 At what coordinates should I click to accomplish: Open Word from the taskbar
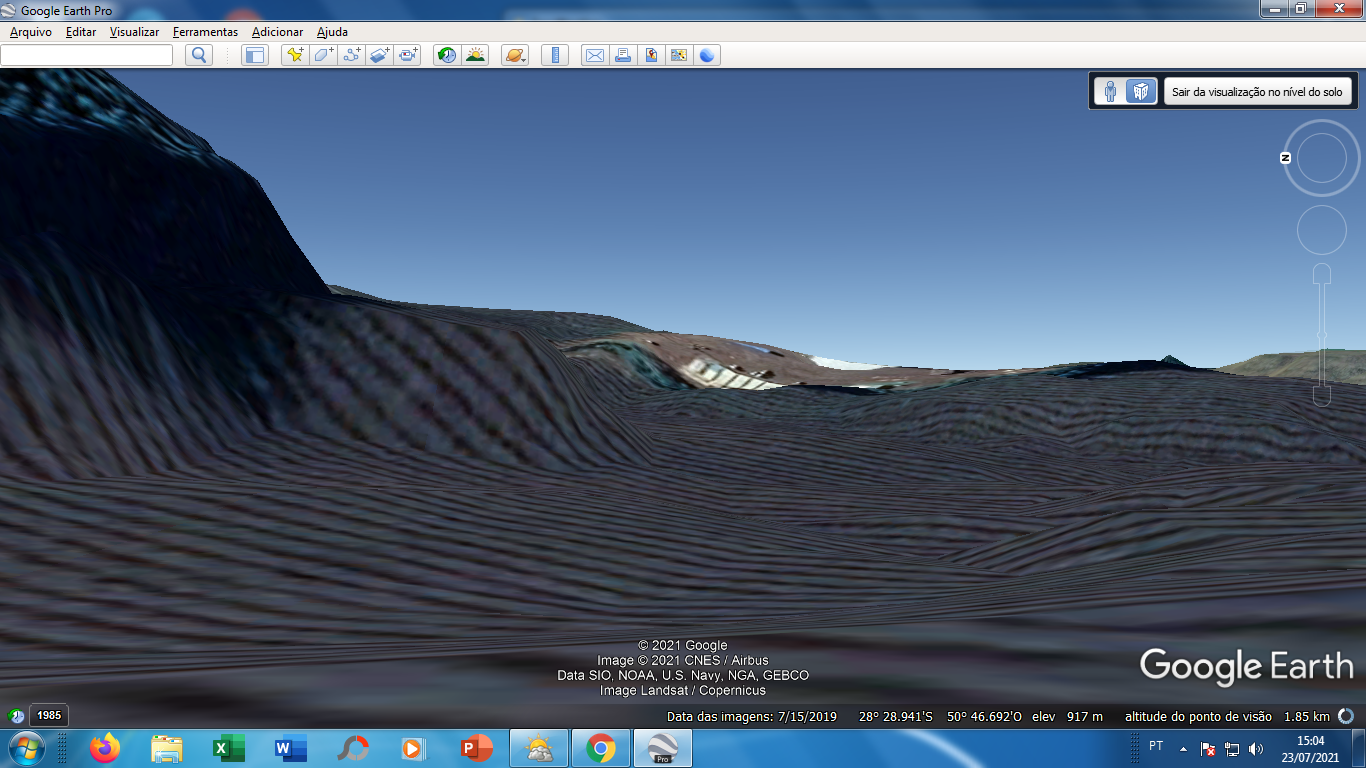(x=290, y=748)
